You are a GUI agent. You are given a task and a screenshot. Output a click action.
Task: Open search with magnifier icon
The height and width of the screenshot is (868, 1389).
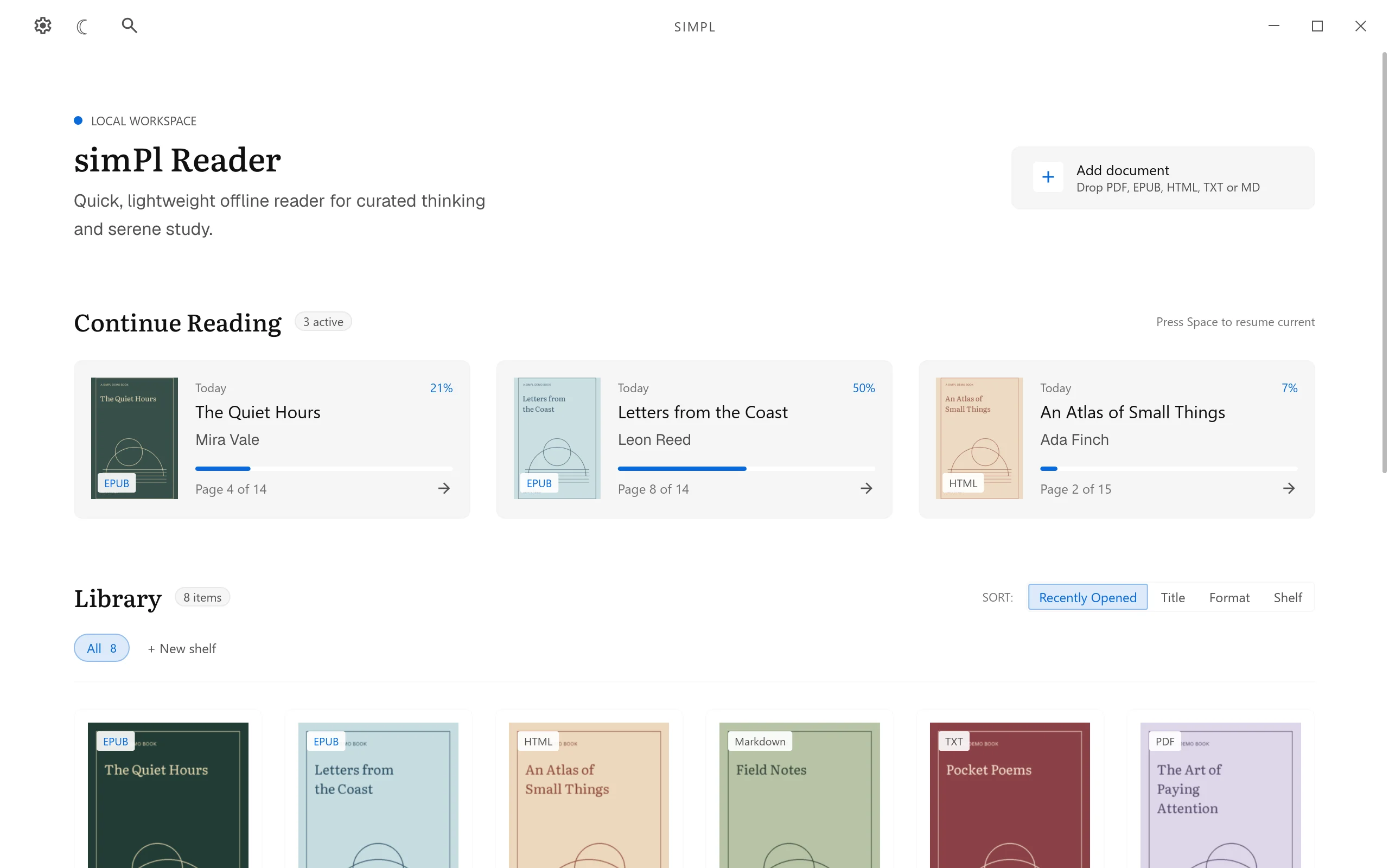(130, 25)
